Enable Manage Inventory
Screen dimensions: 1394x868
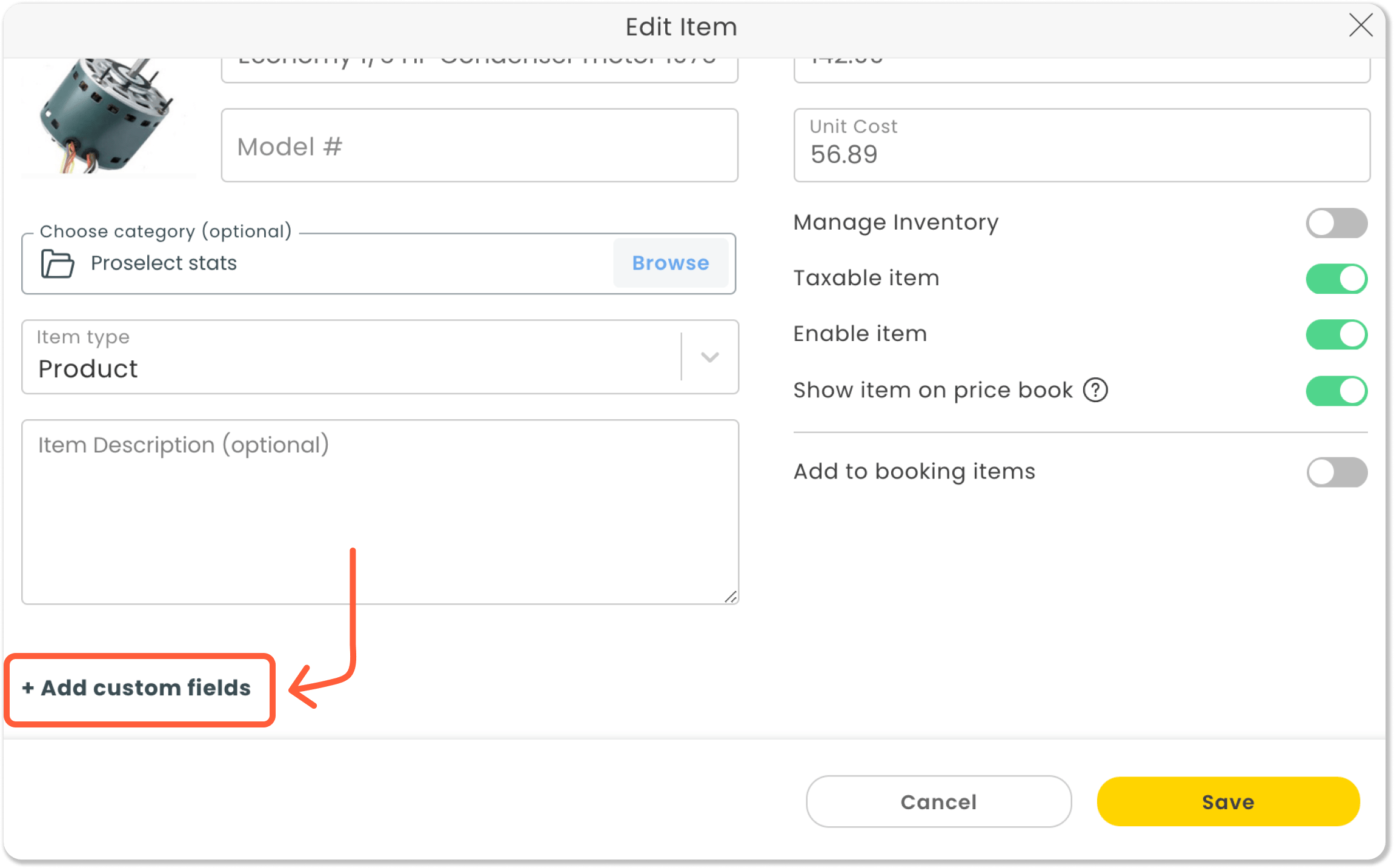(x=1336, y=223)
